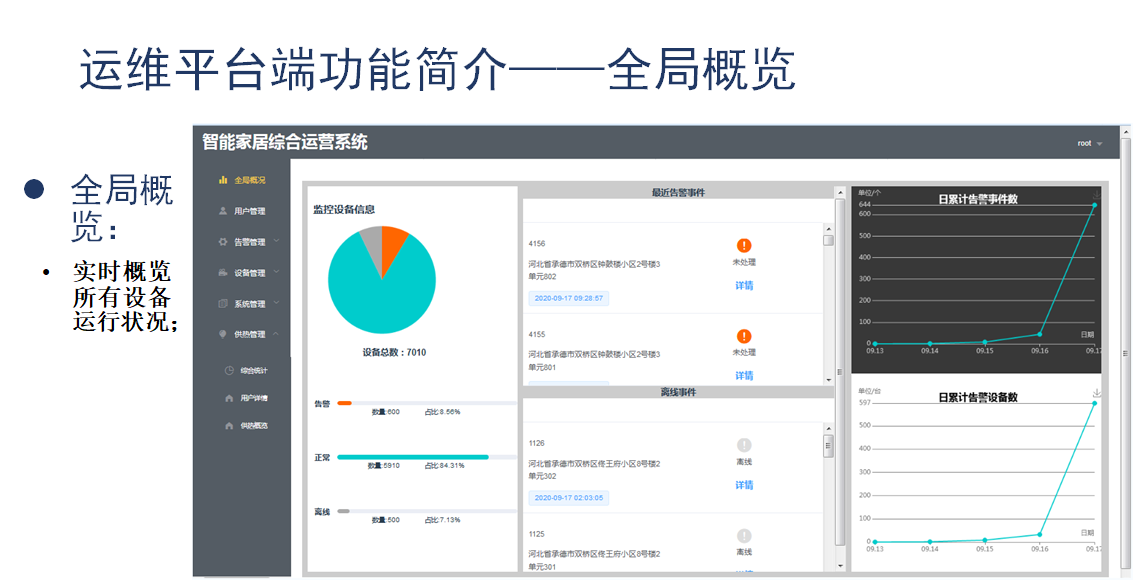This screenshot has height=580, width=1144.
Task: Expand the 系统管理 menu chevron
Action: [x=276, y=303]
